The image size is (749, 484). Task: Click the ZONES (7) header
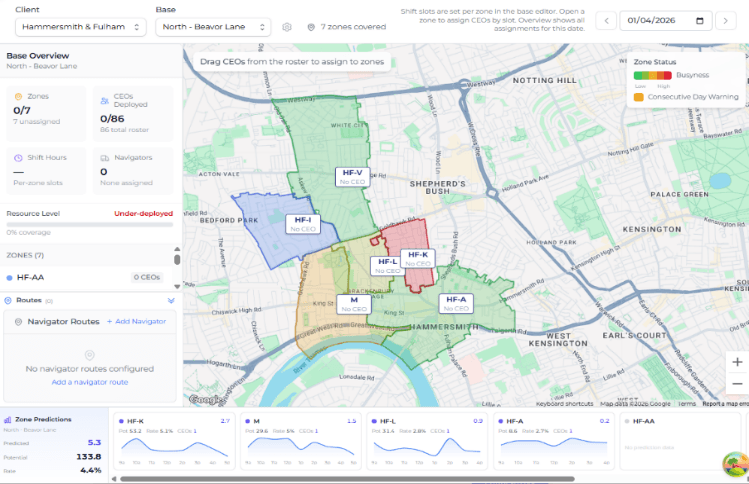(25, 255)
